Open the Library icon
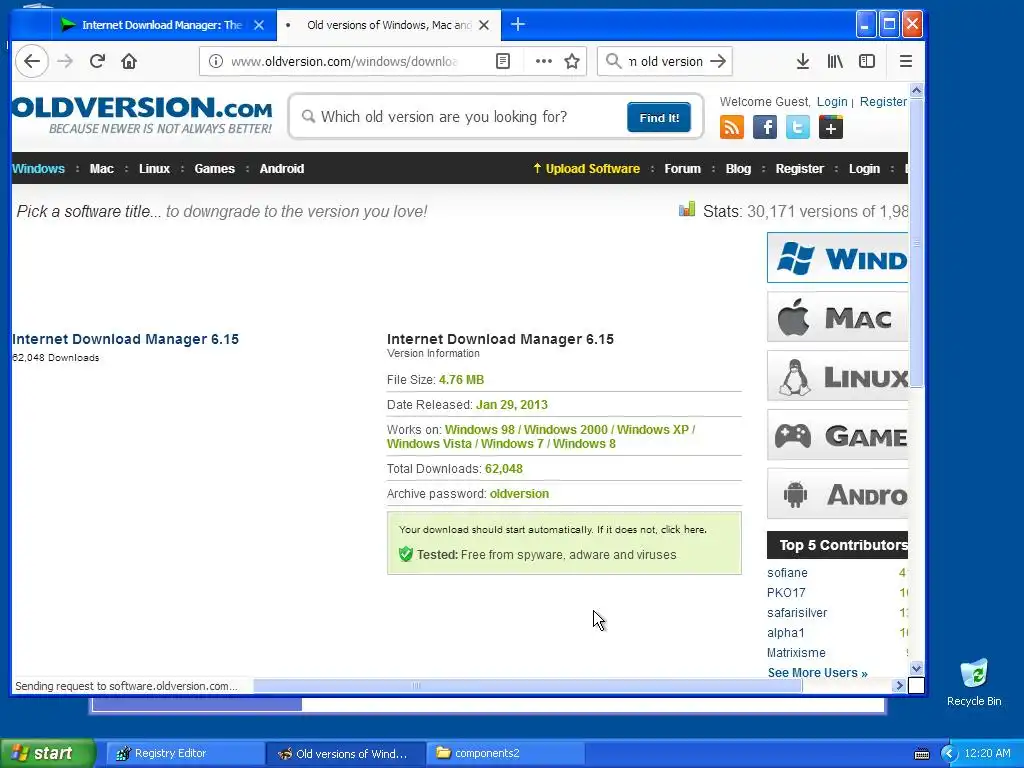This screenshot has height=768, width=1024. (835, 61)
